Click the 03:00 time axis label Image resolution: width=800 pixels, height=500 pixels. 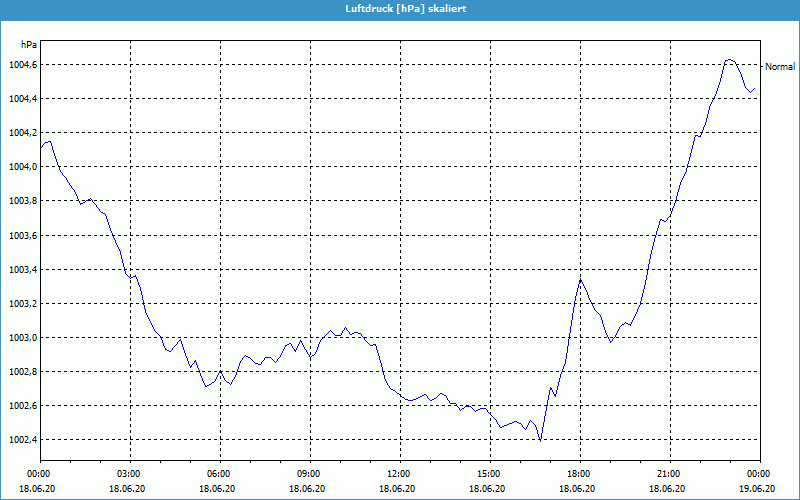[x=130, y=474]
